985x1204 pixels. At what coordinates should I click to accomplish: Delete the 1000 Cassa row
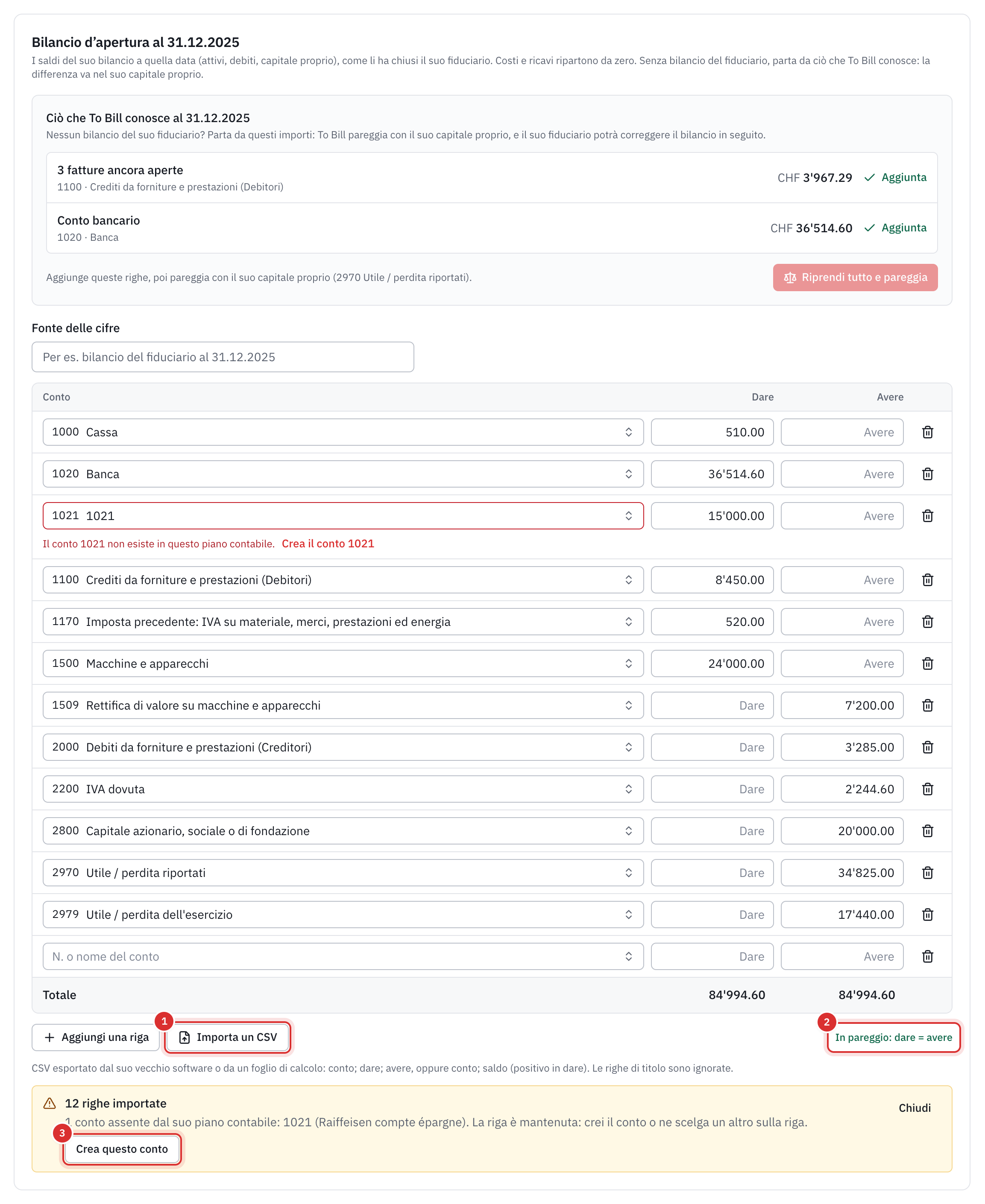pyautogui.click(x=927, y=432)
